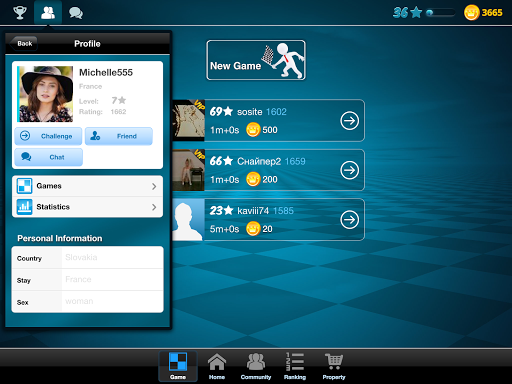Open the Ranking tab
Viewport: 512px width, 384px height.
point(295,366)
